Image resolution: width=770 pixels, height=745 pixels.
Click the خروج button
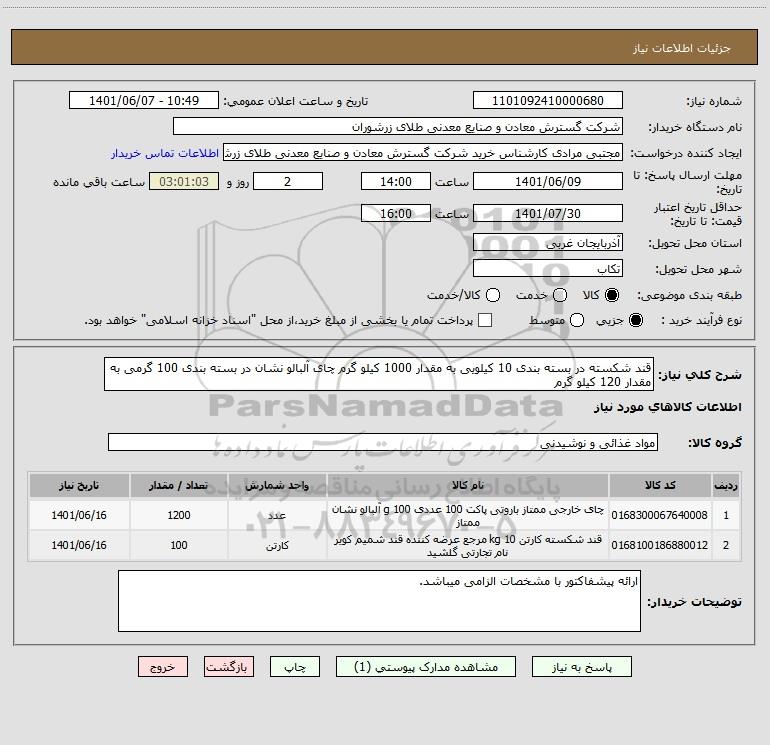coord(163,667)
